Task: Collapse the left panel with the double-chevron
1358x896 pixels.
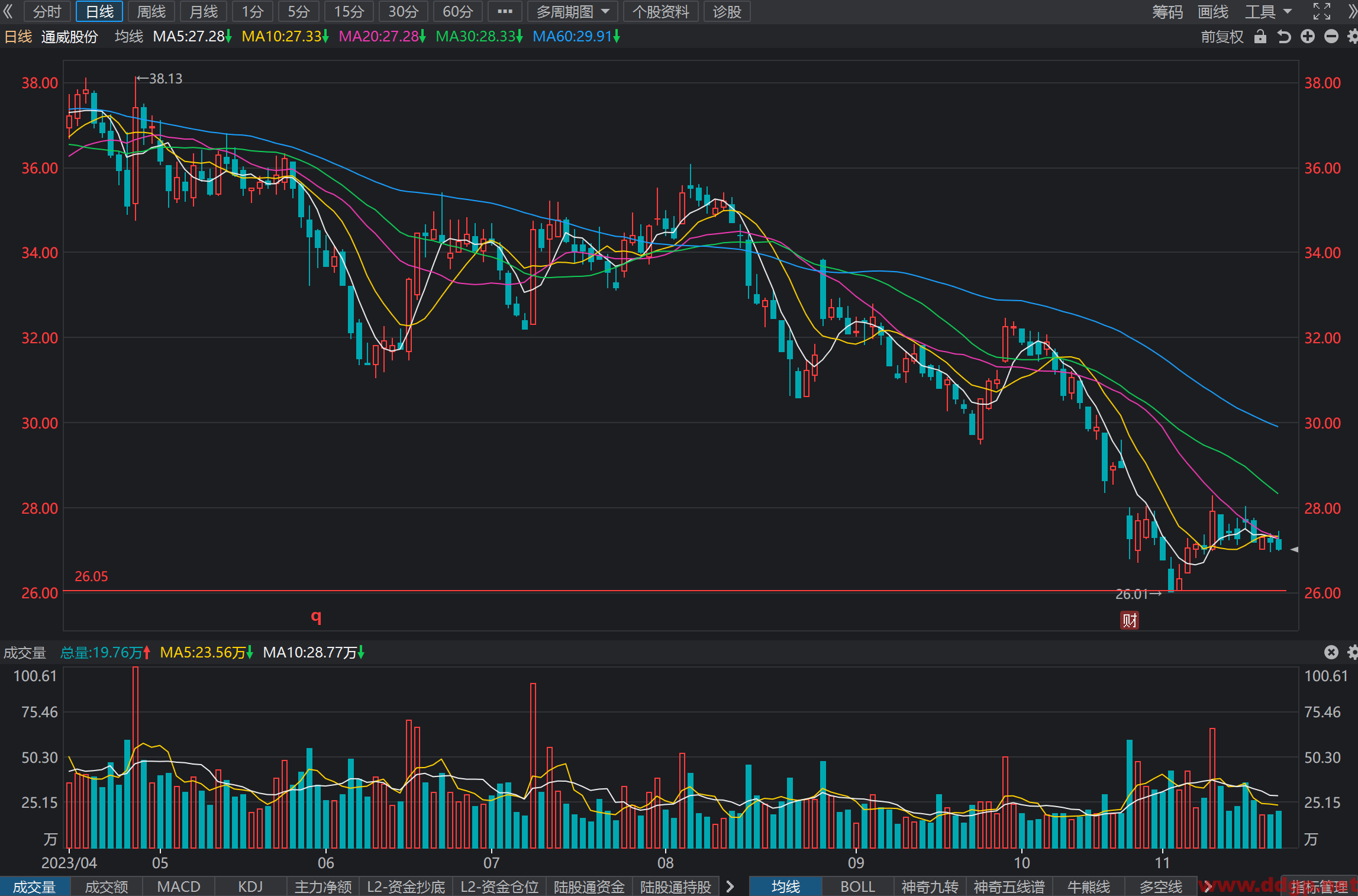Action: pyautogui.click(x=8, y=11)
